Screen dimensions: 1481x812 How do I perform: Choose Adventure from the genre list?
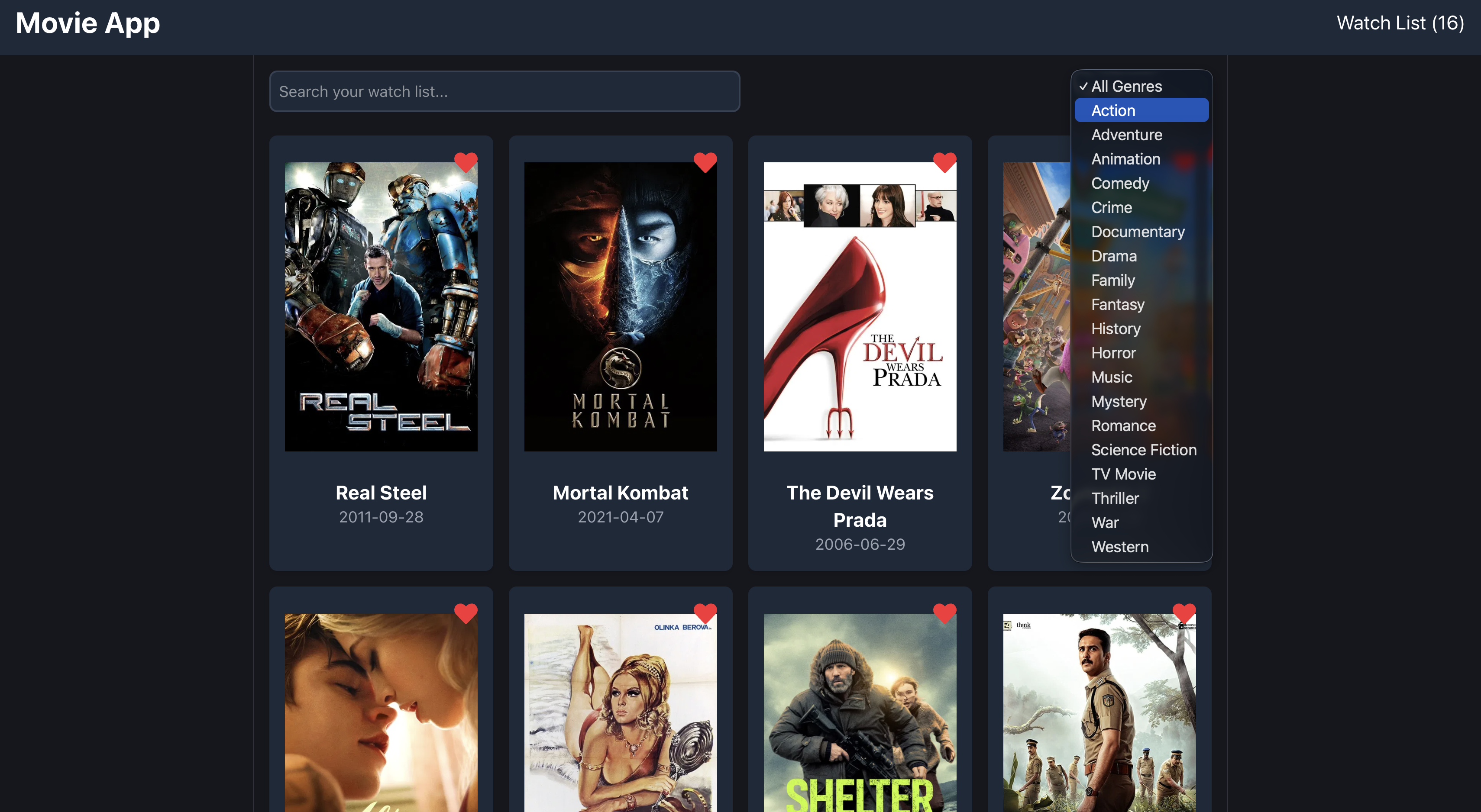[x=1142, y=135]
